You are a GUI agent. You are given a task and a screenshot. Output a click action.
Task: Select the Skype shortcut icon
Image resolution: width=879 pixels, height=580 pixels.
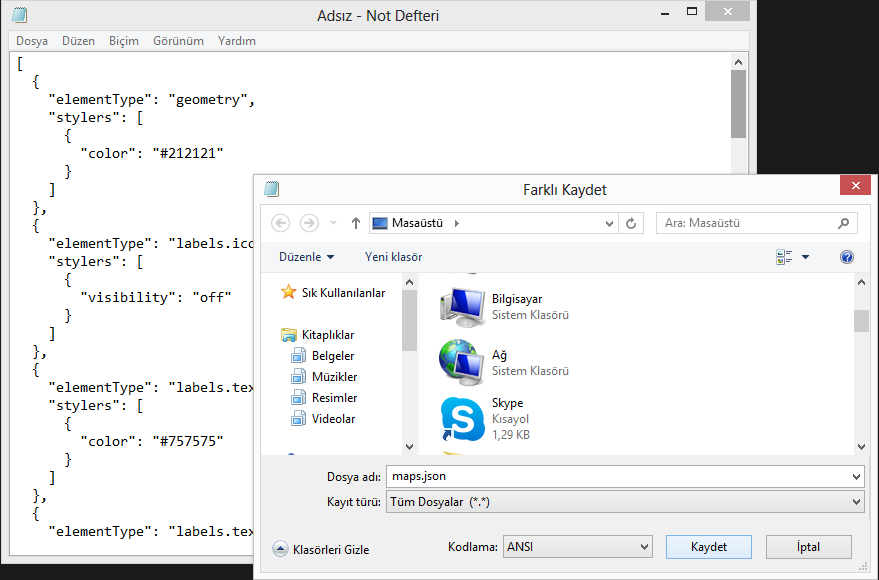(x=462, y=419)
